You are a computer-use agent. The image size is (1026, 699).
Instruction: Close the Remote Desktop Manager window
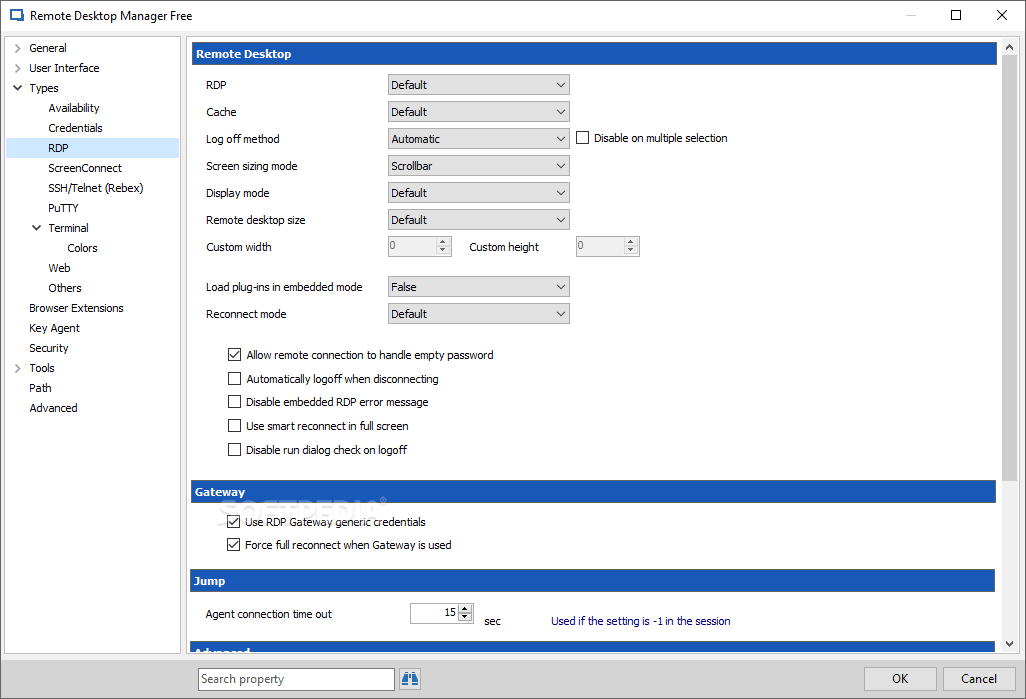pos(1002,15)
